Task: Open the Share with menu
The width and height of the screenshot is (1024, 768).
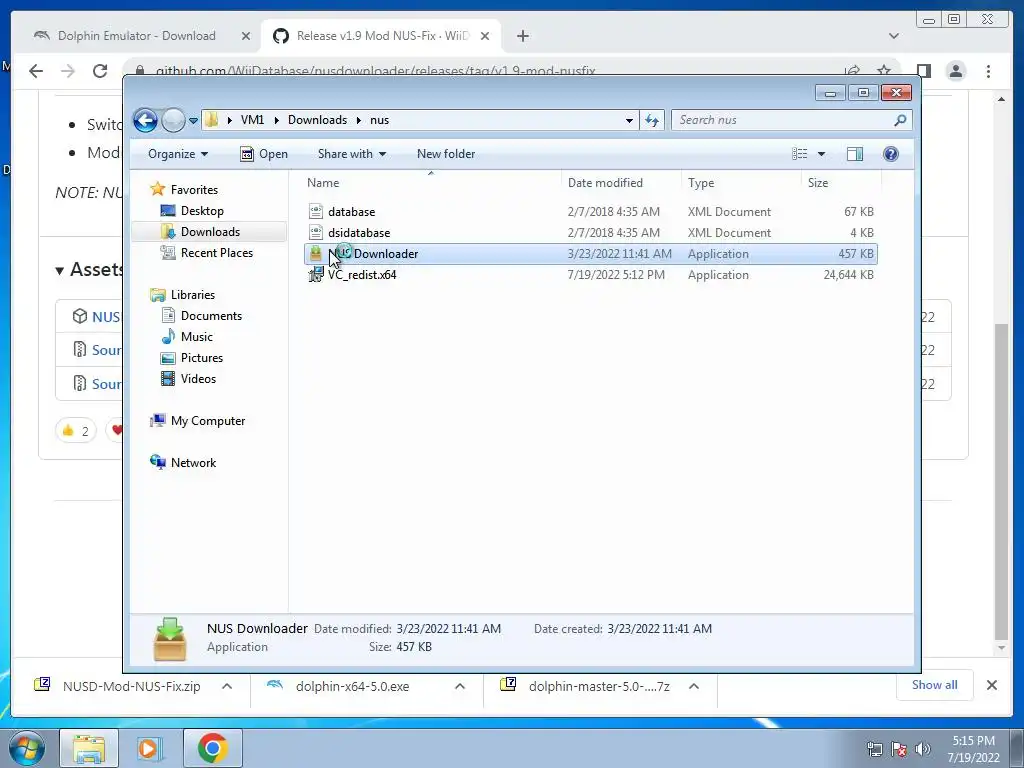Action: click(351, 153)
